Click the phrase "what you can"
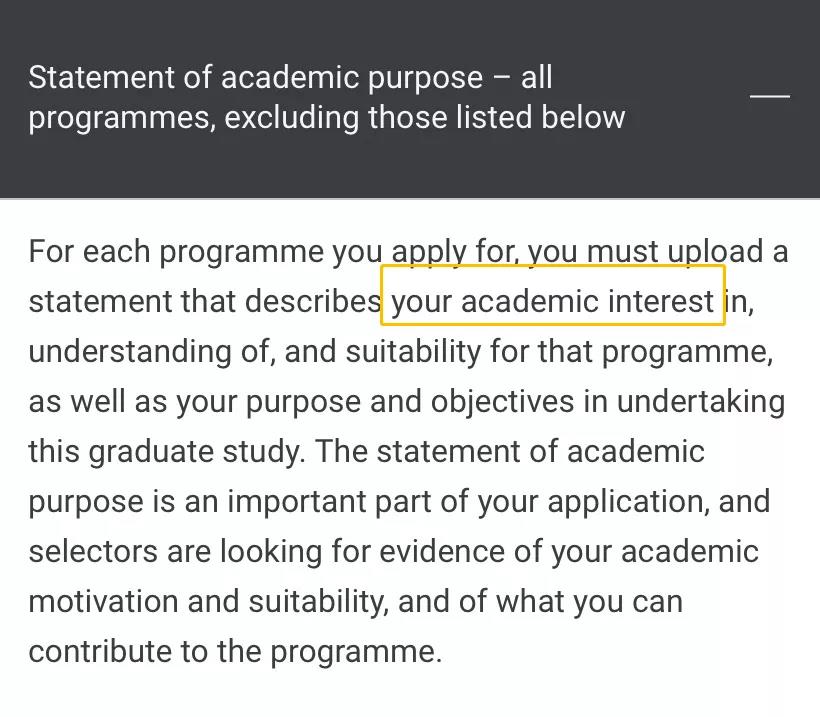 (589, 602)
